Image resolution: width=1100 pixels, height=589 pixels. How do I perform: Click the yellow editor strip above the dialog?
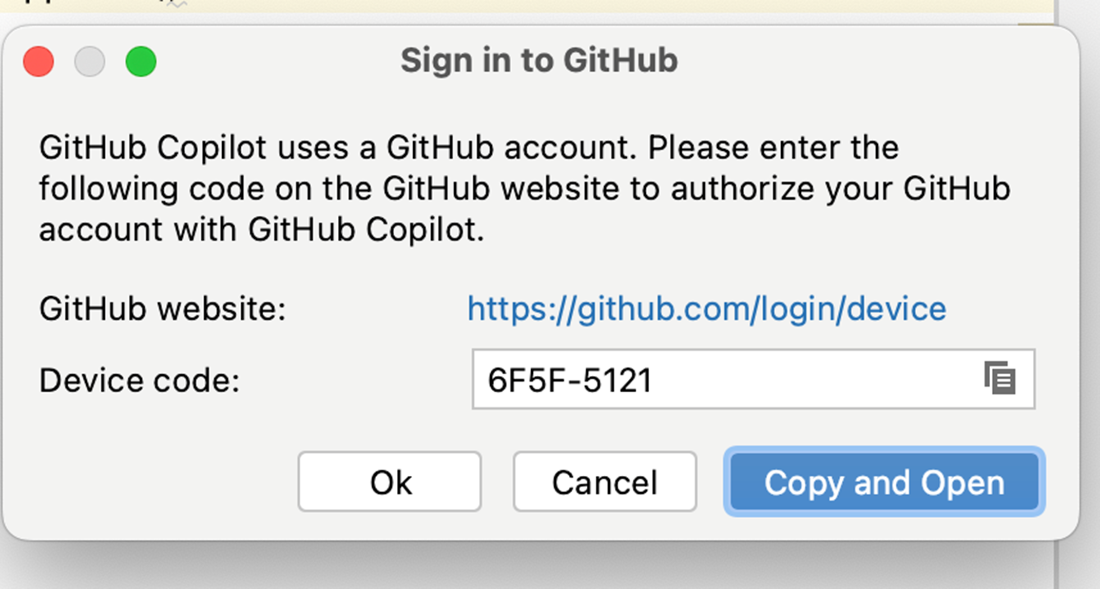click(526, 7)
